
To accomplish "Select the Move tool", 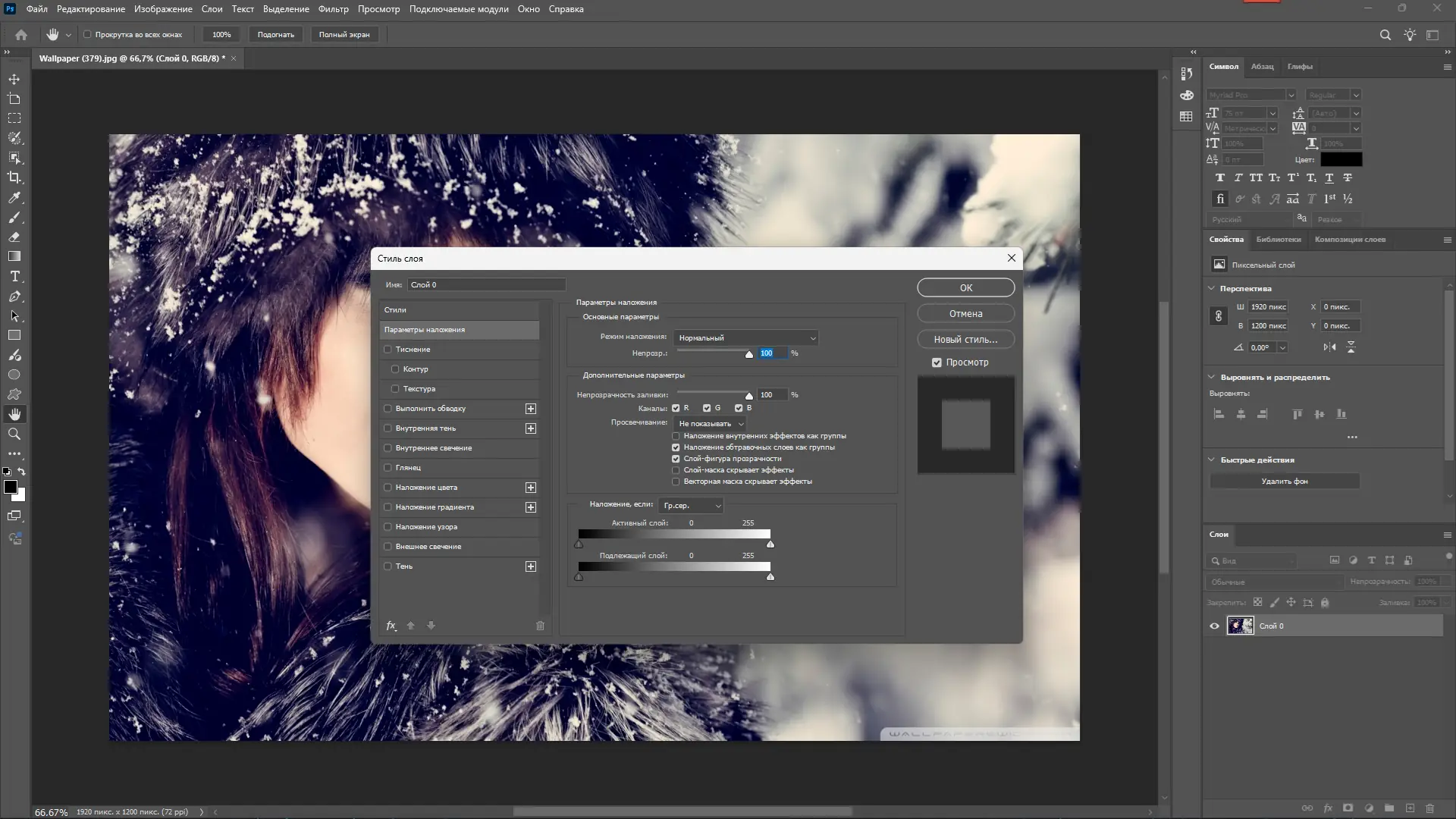I will tap(14, 80).
